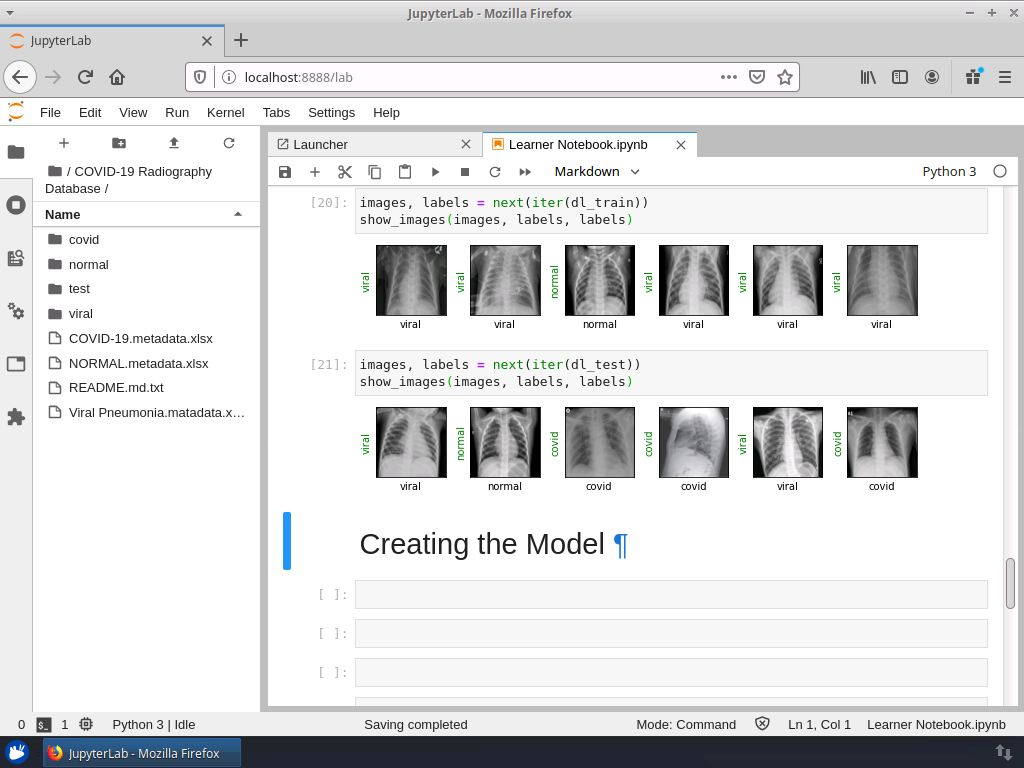The height and width of the screenshot is (768, 1024).
Task: Open the test folder
Action: pyautogui.click(x=146, y=289)
